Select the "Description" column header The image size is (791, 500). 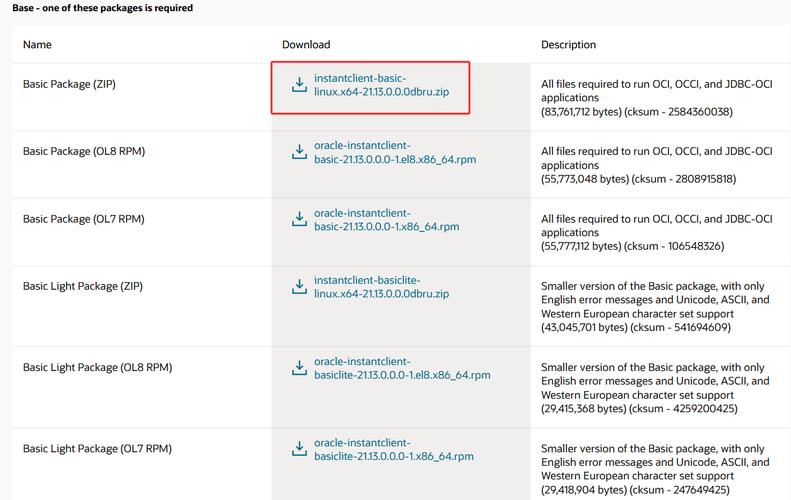coord(569,44)
